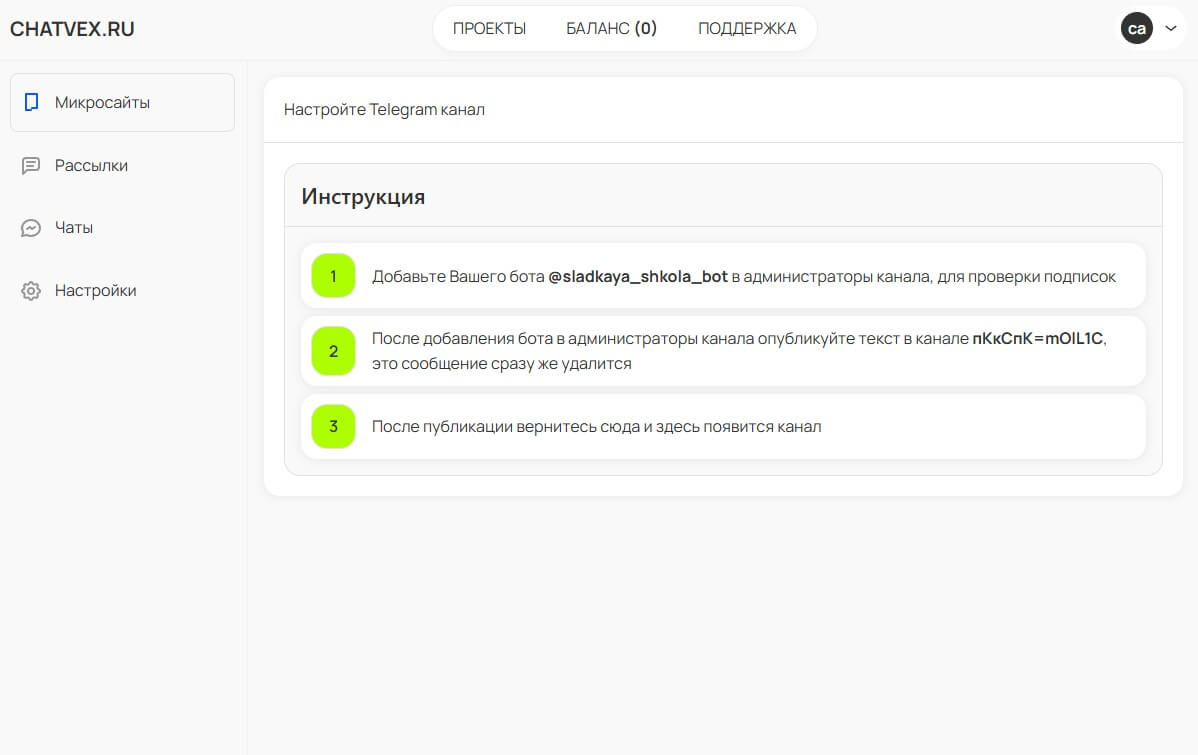Click the Микросайты phone icon in sidebar
Image resolution: width=1198 pixels, height=755 pixels.
tap(32, 102)
